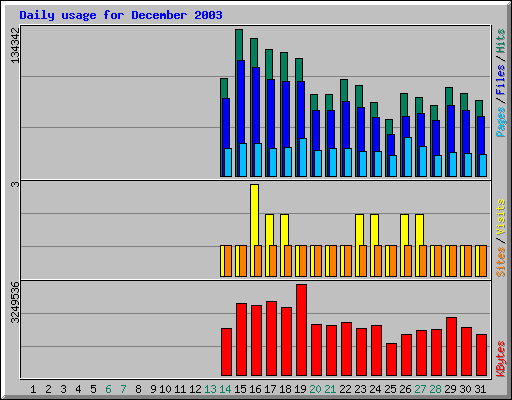The height and width of the screenshot is (400, 512).
Task: Click day label 10 on the axis
Action: 165,389
